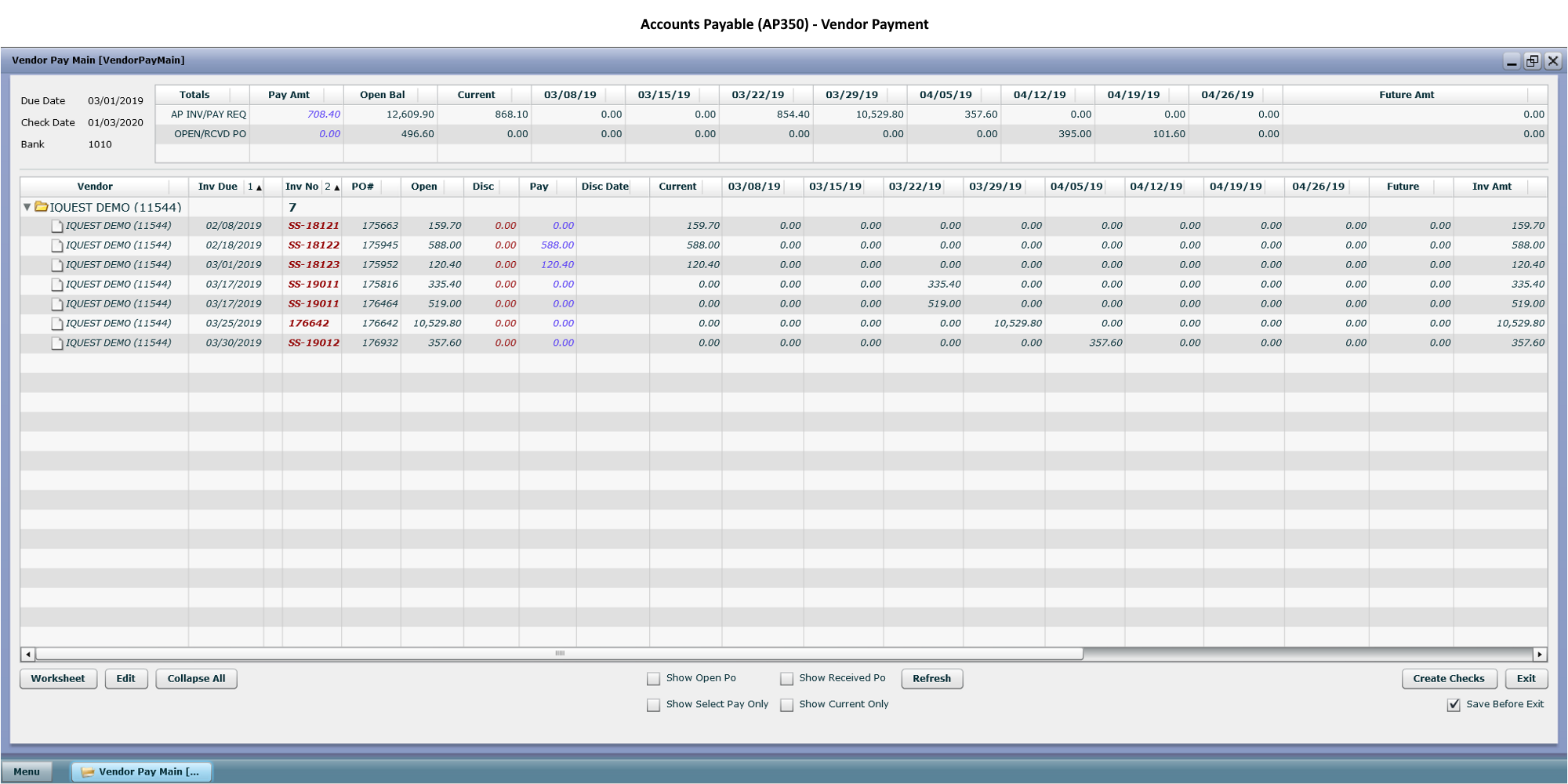This screenshot has width=1568, height=784.
Task: Collapse the IQUEST DEMO vendor group triangle
Action: click(27, 207)
